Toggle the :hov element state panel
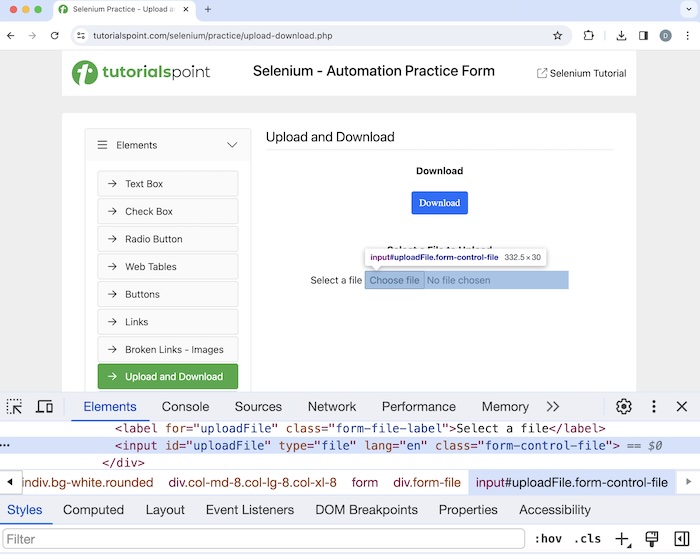The image size is (700, 555). (548, 539)
